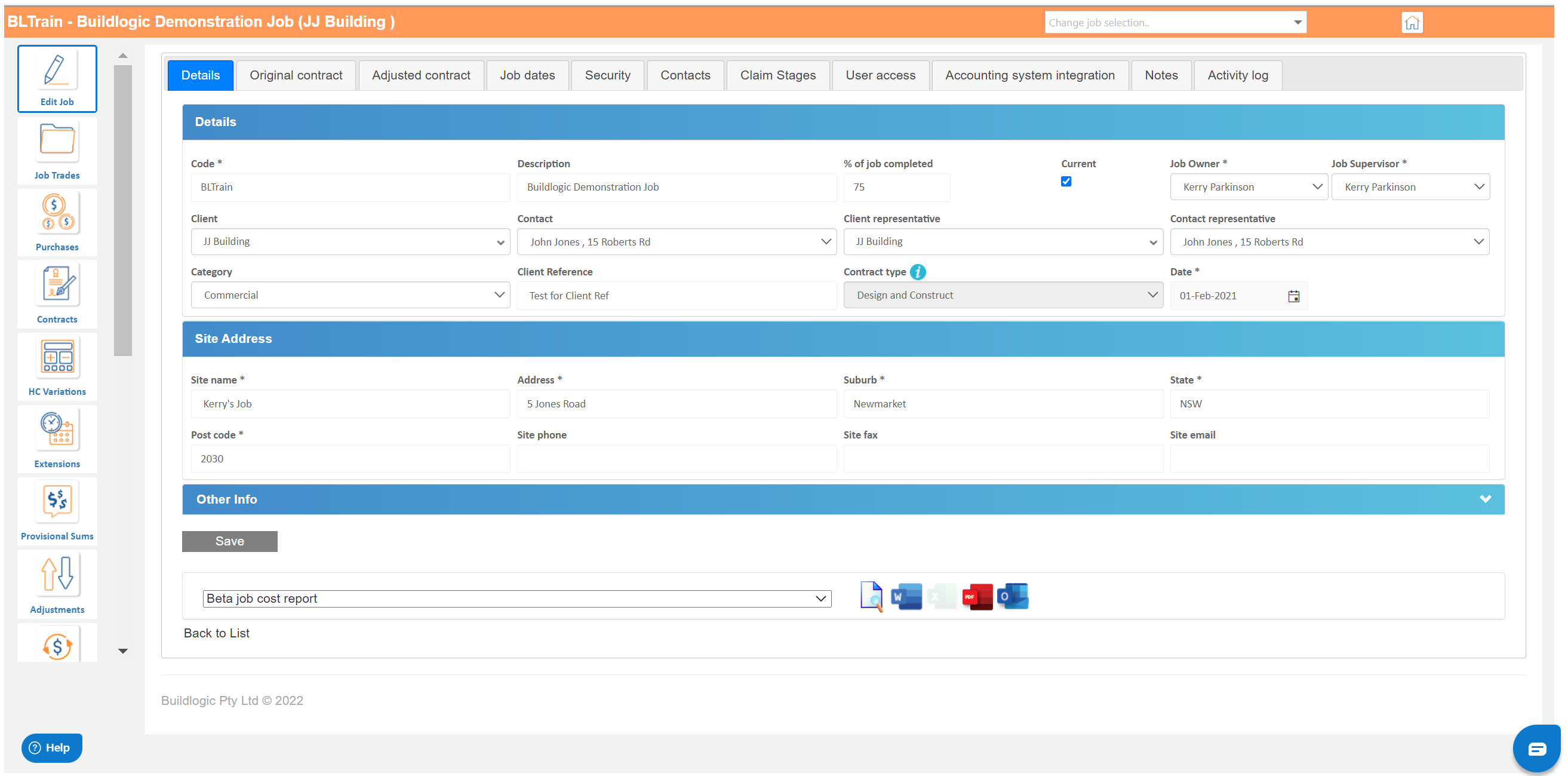Click the Site phone input field
This screenshot has width=1568, height=776.
point(676,459)
